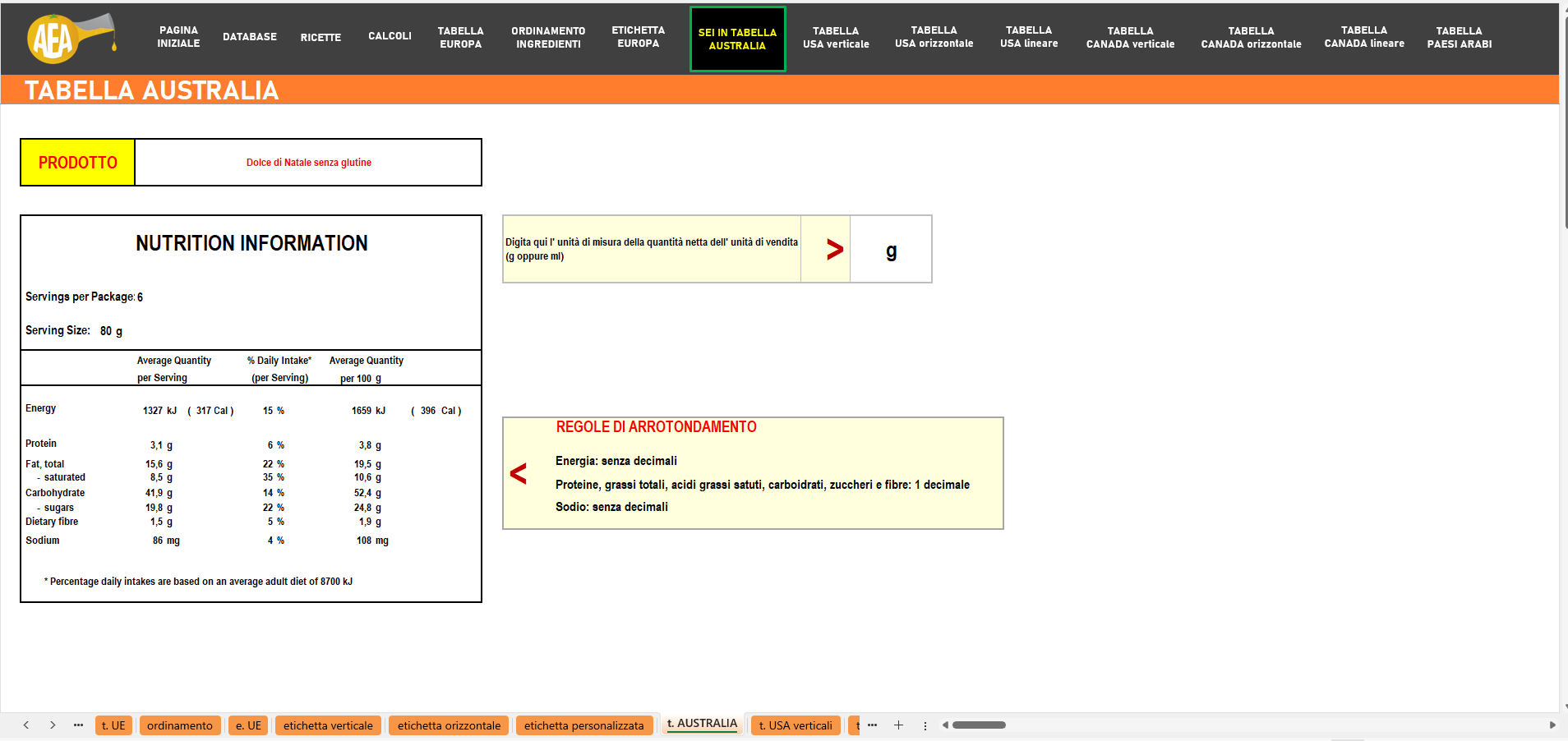The height and width of the screenshot is (741, 1568).
Task: Show more sheets via right ellipsis
Action: click(872, 725)
